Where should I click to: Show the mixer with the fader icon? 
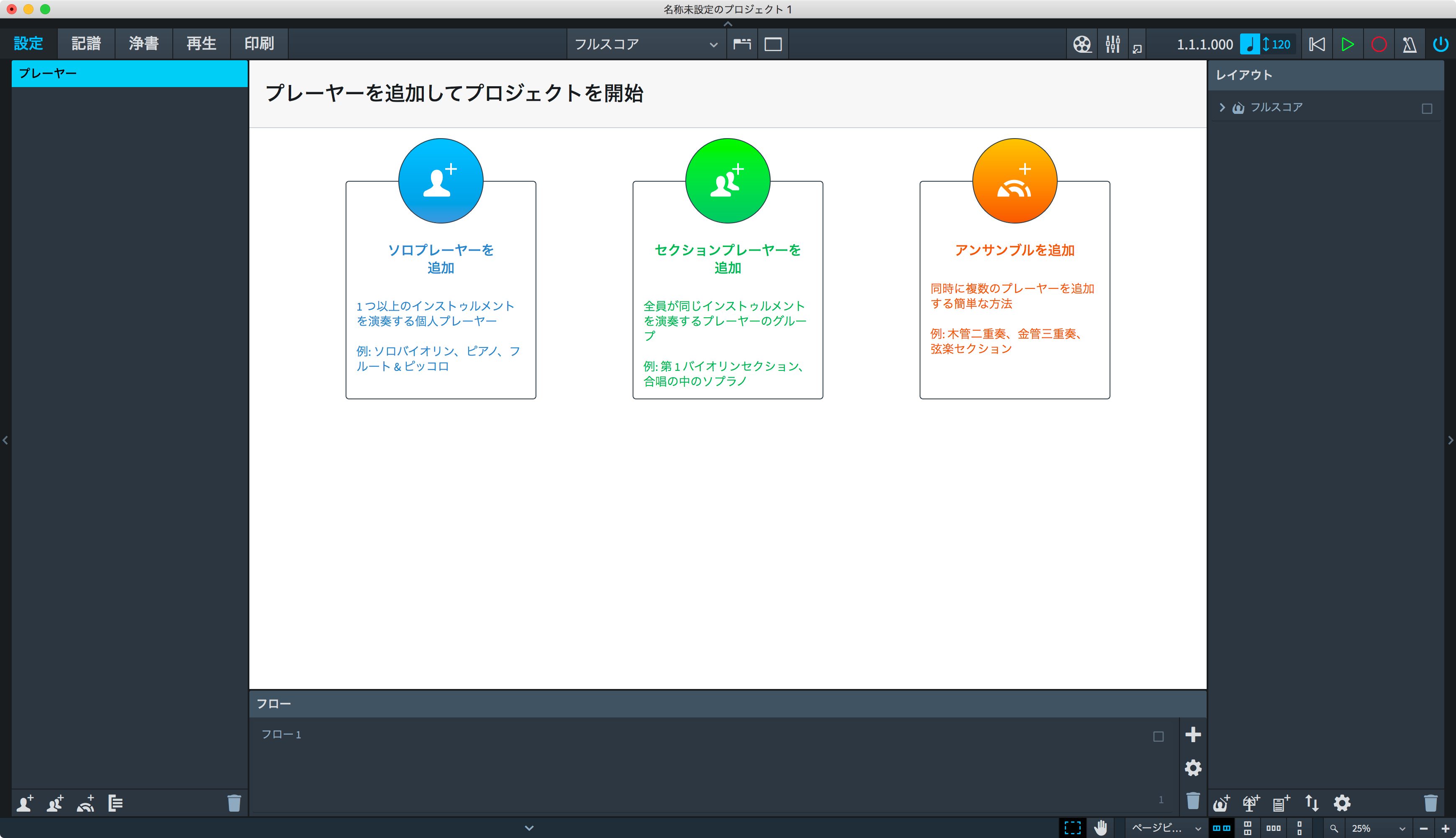click(x=1113, y=44)
